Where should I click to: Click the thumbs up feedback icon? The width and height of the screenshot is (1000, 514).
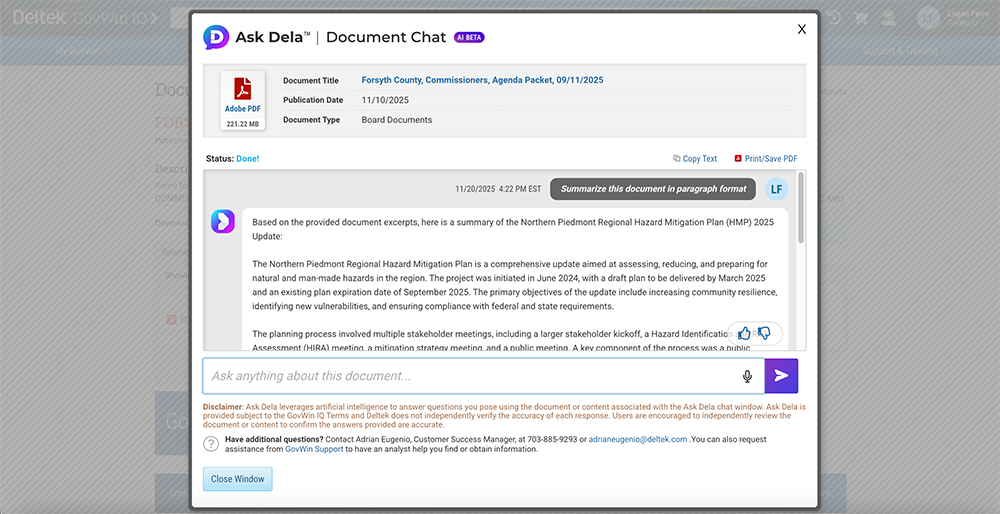[744, 333]
